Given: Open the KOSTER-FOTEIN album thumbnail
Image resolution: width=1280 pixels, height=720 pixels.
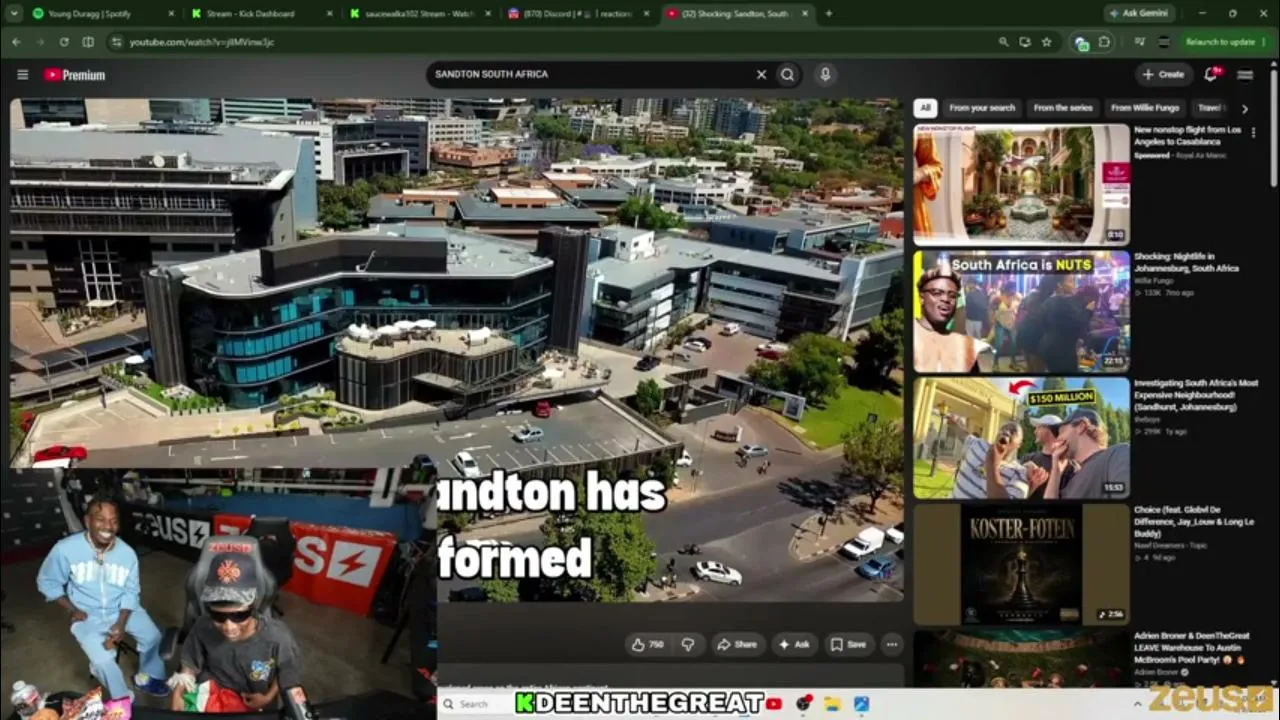Looking at the screenshot, I should [x=1021, y=564].
